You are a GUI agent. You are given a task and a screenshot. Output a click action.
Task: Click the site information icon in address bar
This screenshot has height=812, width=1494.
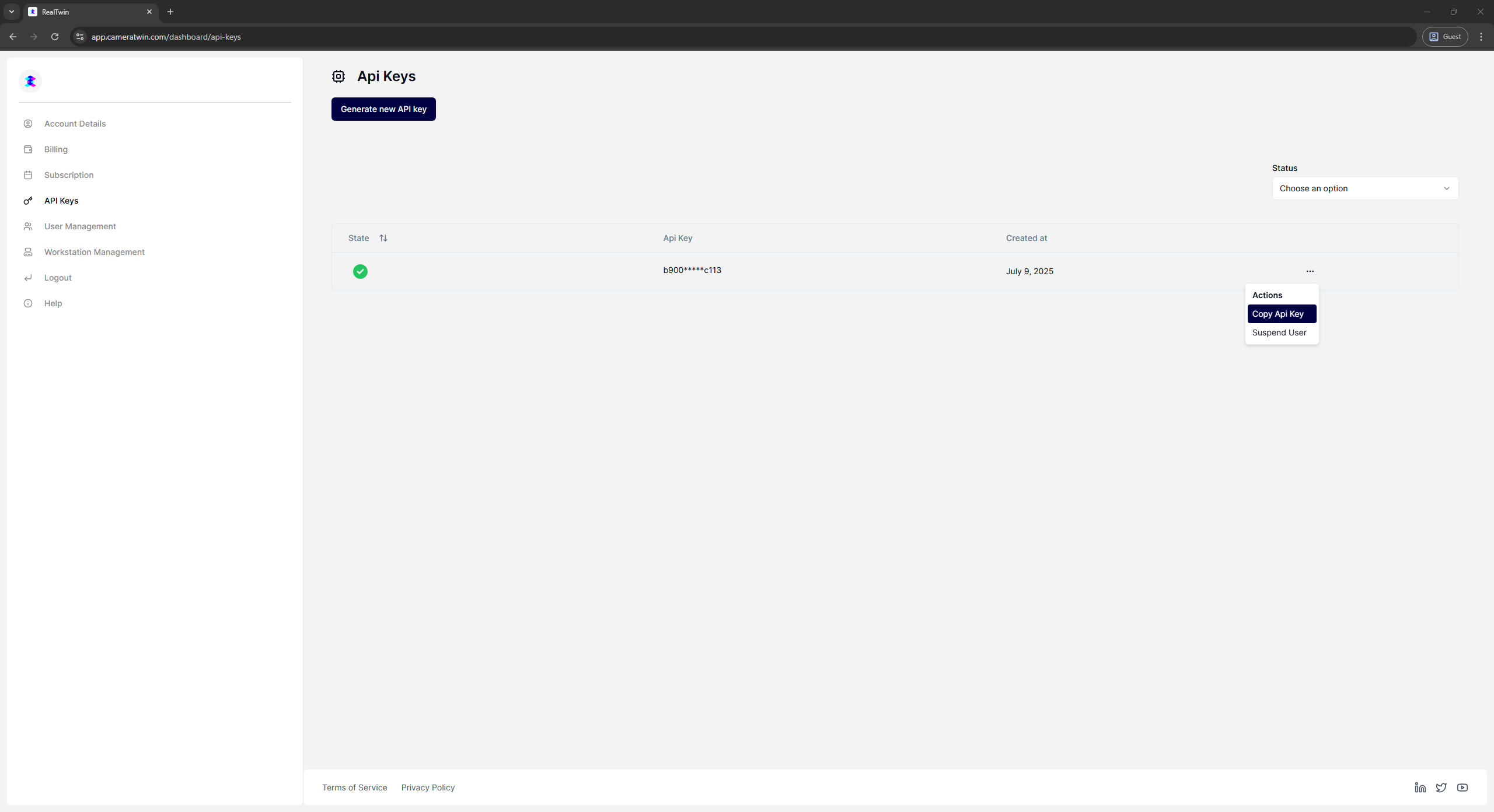coord(80,37)
